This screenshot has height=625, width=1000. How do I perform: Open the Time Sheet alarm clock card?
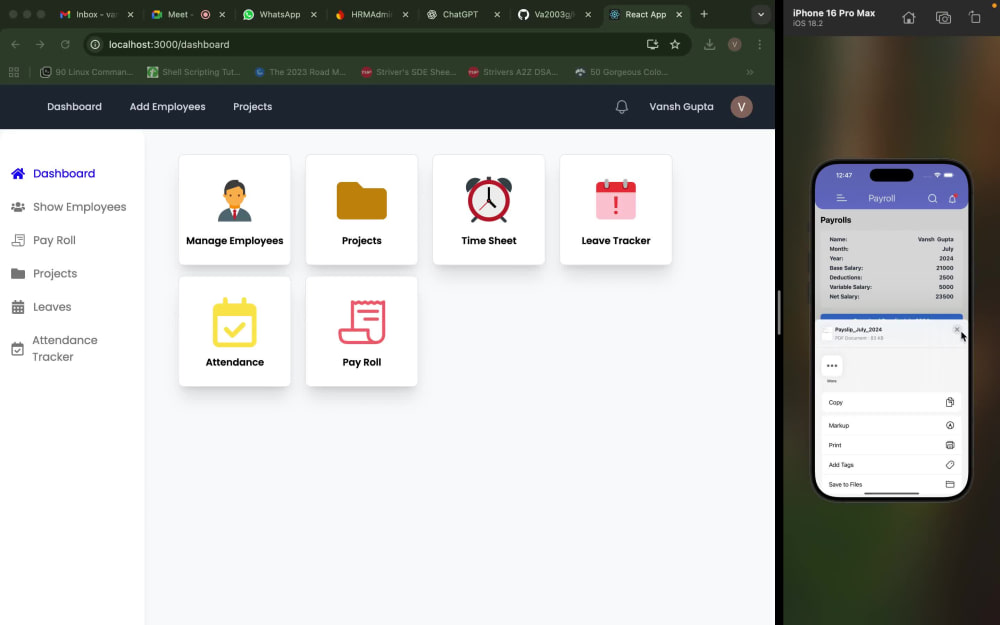489,209
